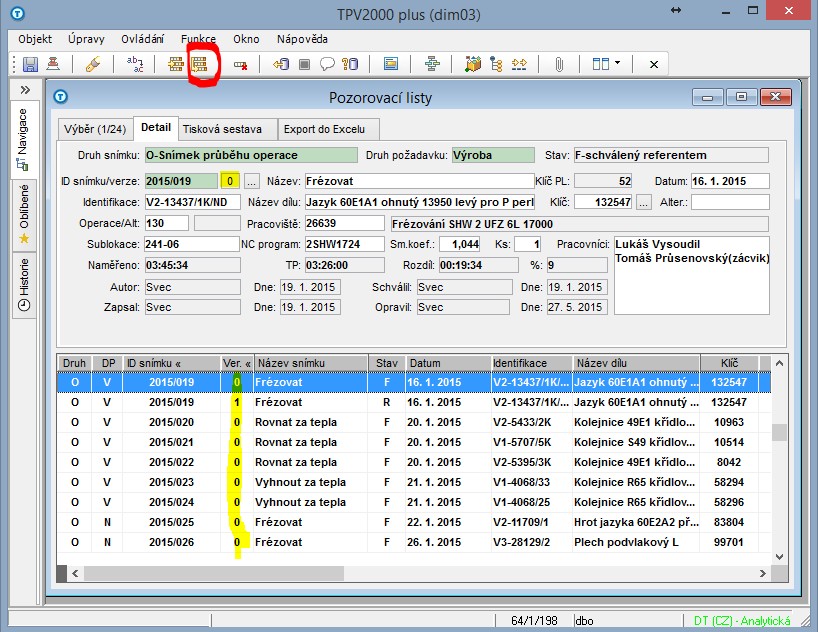
Task: Click the Datum field 16. 1. 2015
Action: pos(730,181)
